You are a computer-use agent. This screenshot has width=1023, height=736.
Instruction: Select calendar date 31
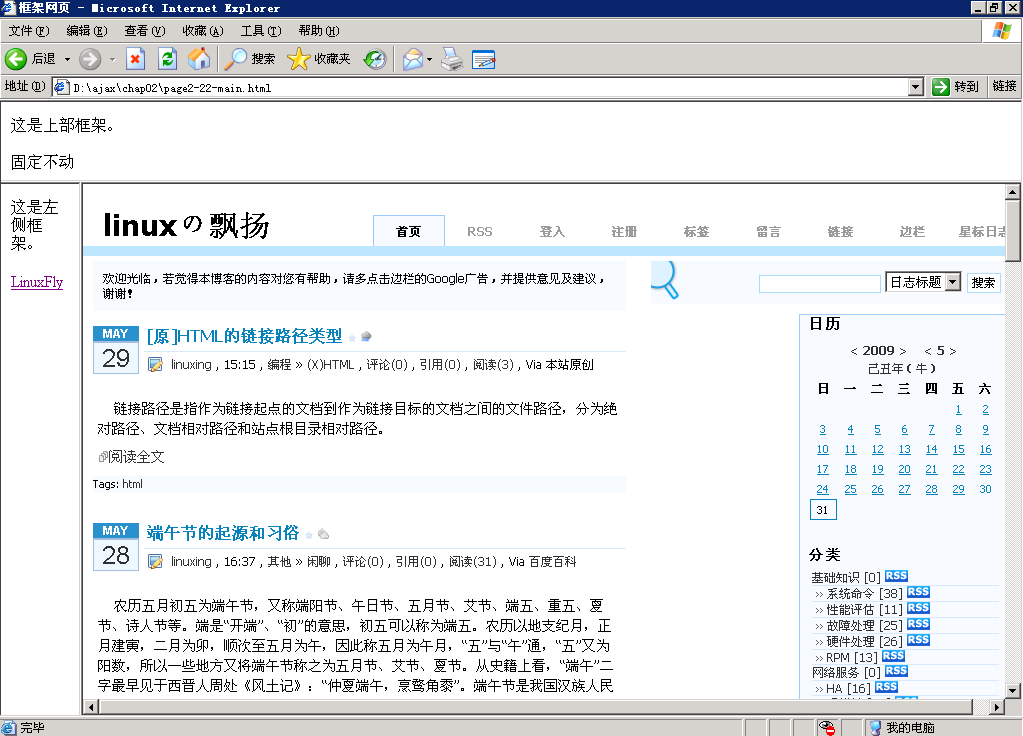pyautogui.click(x=822, y=510)
